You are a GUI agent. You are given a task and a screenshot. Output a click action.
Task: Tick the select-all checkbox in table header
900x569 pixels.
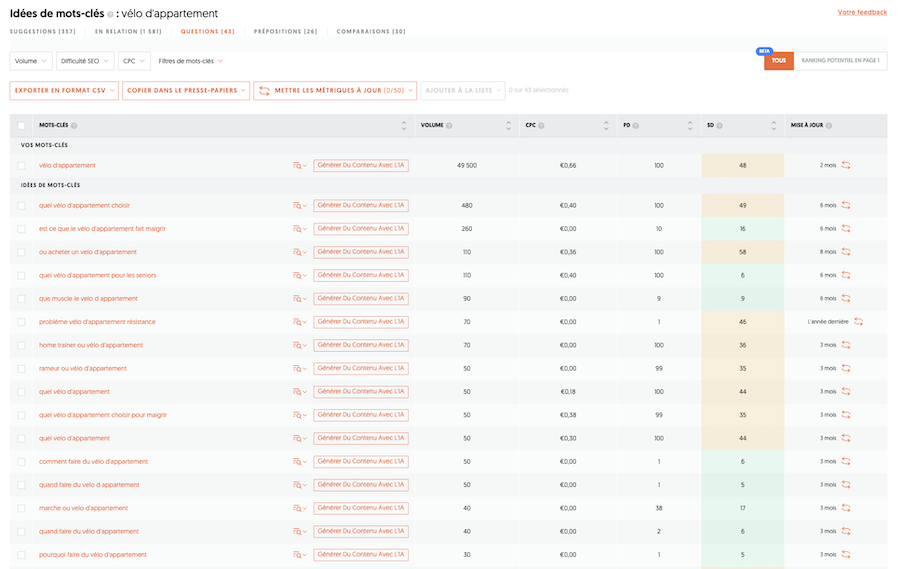pos(21,126)
